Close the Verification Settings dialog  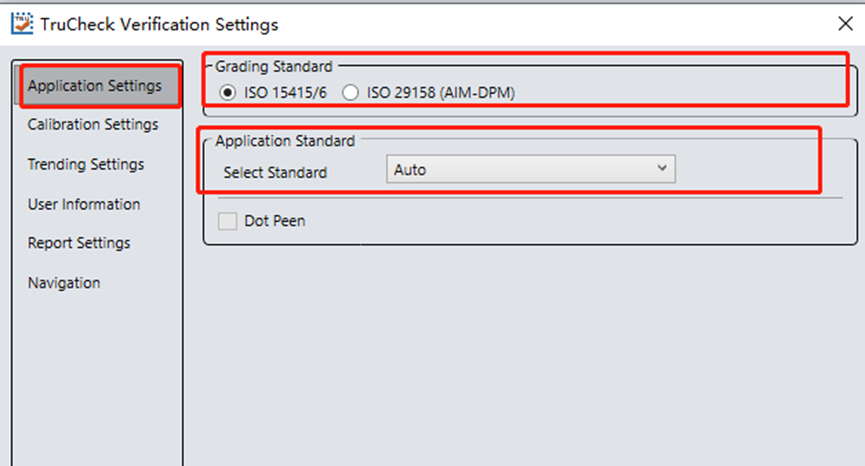[x=843, y=24]
